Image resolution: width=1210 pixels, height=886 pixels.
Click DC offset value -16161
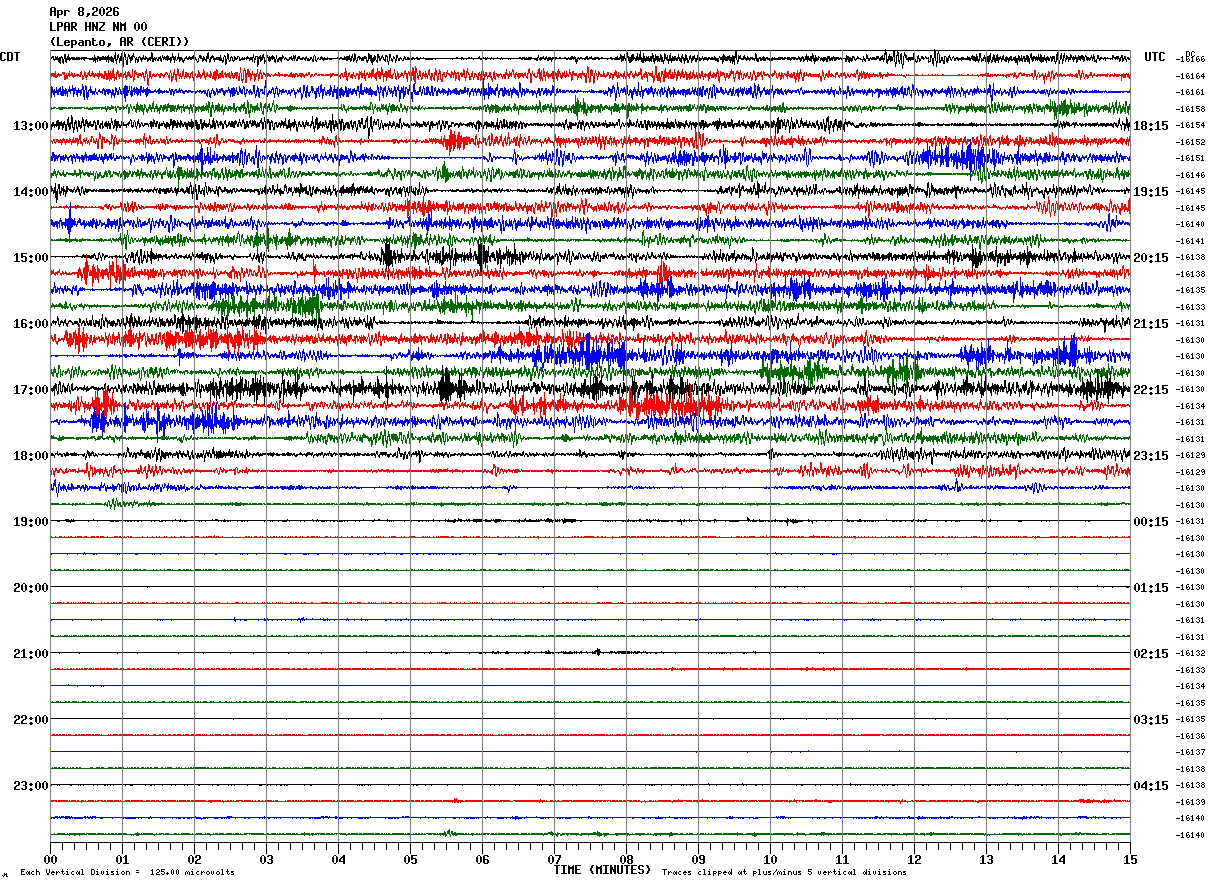click(x=1190, y=92)
